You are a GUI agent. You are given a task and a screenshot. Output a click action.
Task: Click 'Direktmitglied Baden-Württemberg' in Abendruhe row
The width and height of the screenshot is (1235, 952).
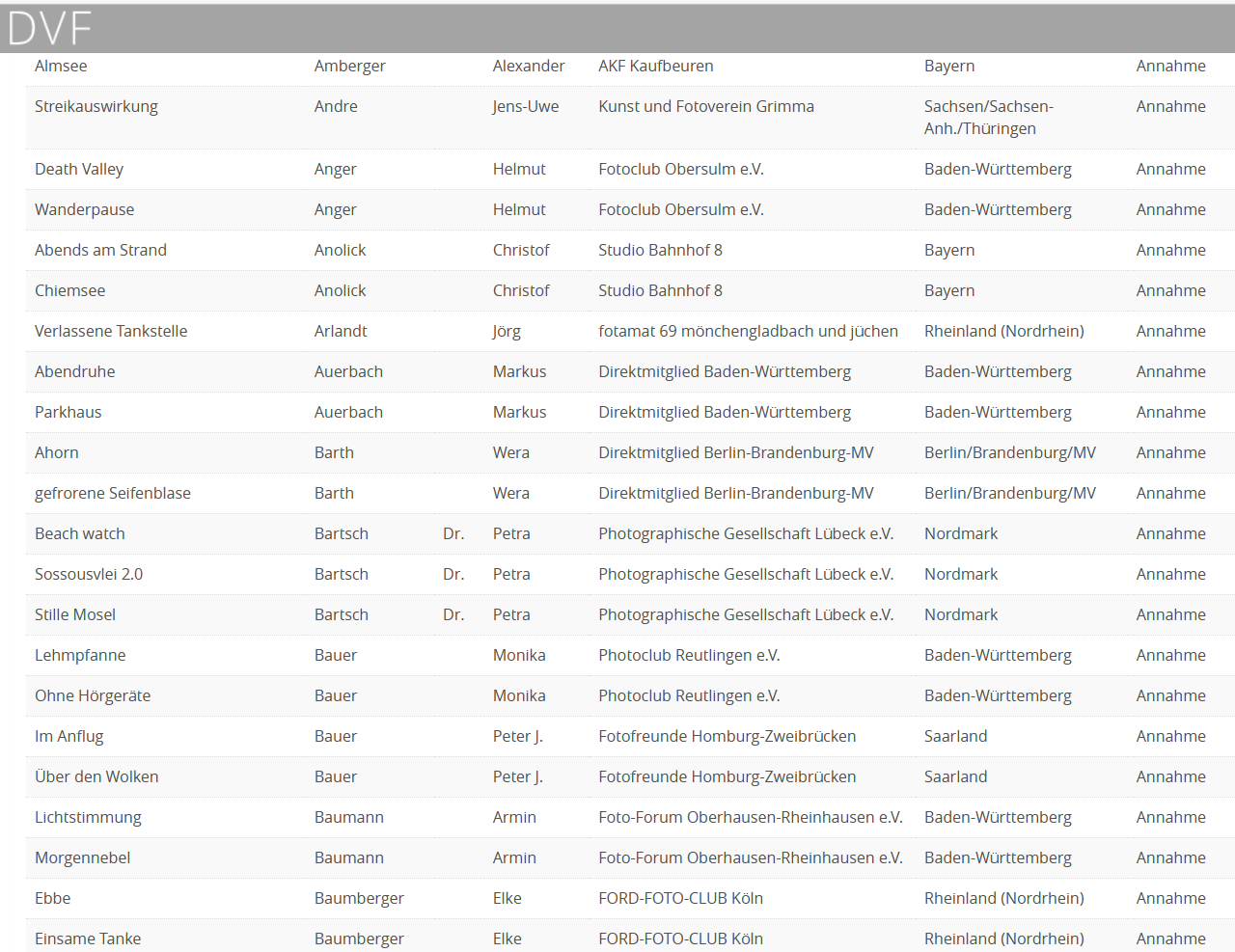pyautogui.click(x=725, y=371)
